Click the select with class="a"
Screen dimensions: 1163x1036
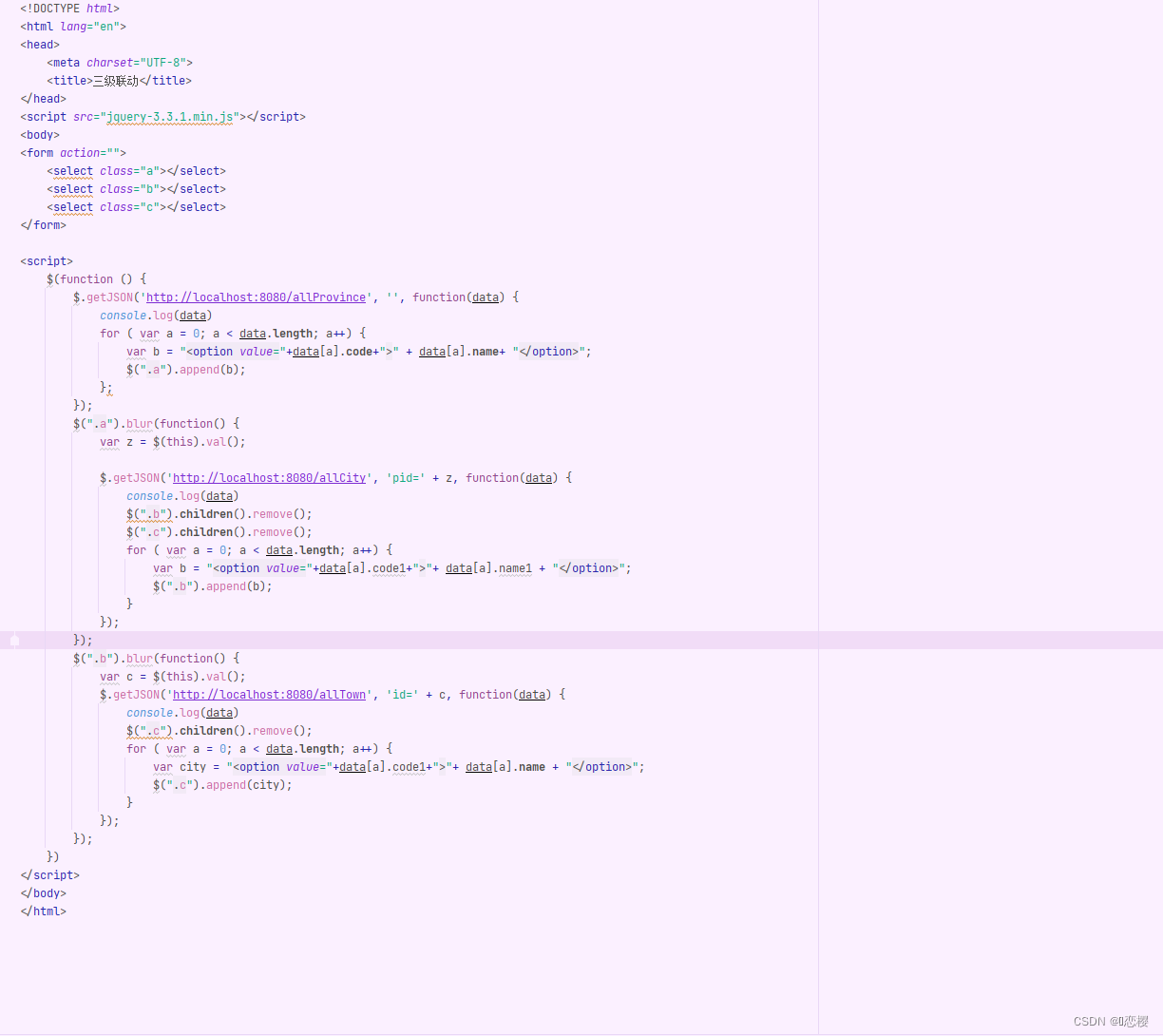point(137,171)
